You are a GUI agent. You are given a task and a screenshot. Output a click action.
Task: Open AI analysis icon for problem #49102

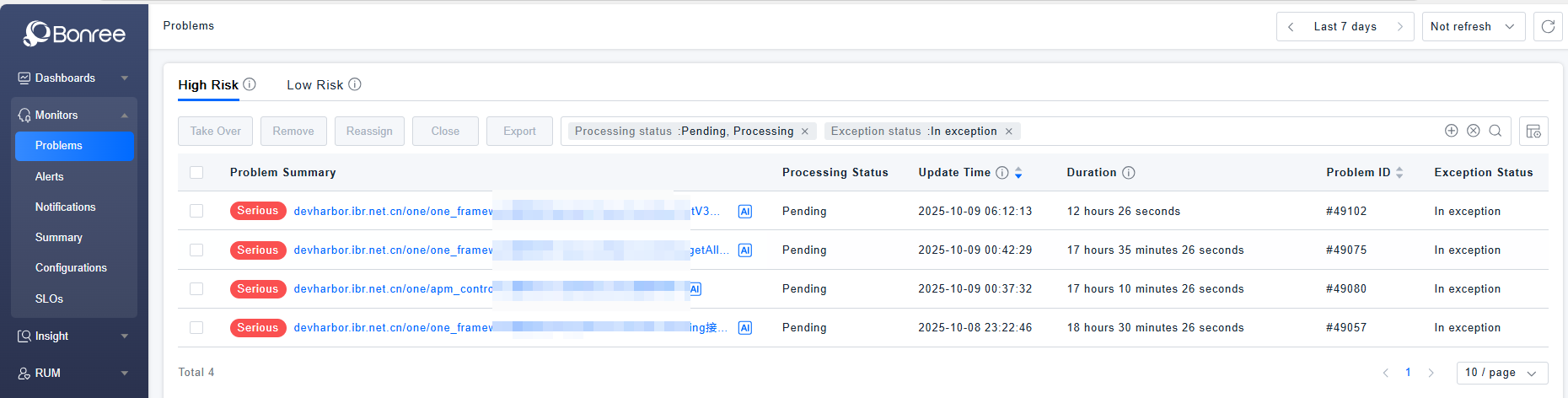(x=744, y=212)
